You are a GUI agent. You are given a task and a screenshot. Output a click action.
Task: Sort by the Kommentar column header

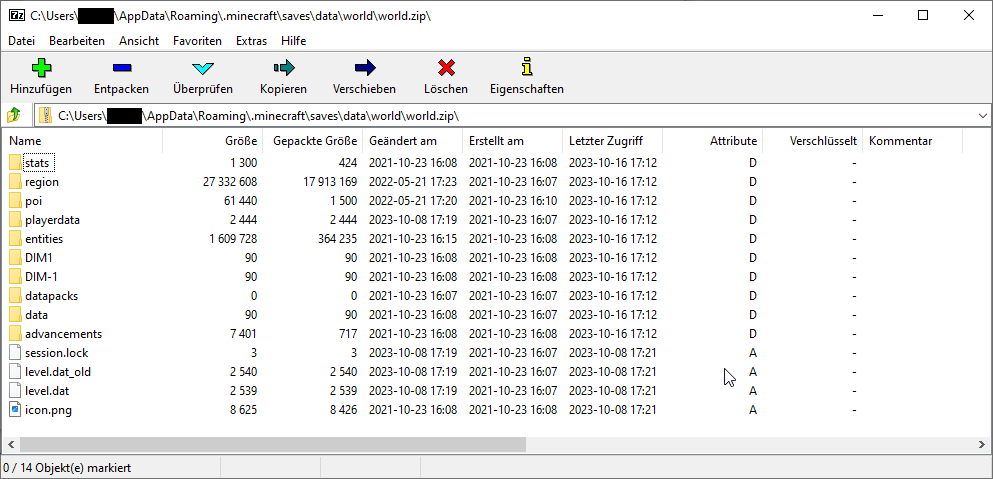coord(913,141)
